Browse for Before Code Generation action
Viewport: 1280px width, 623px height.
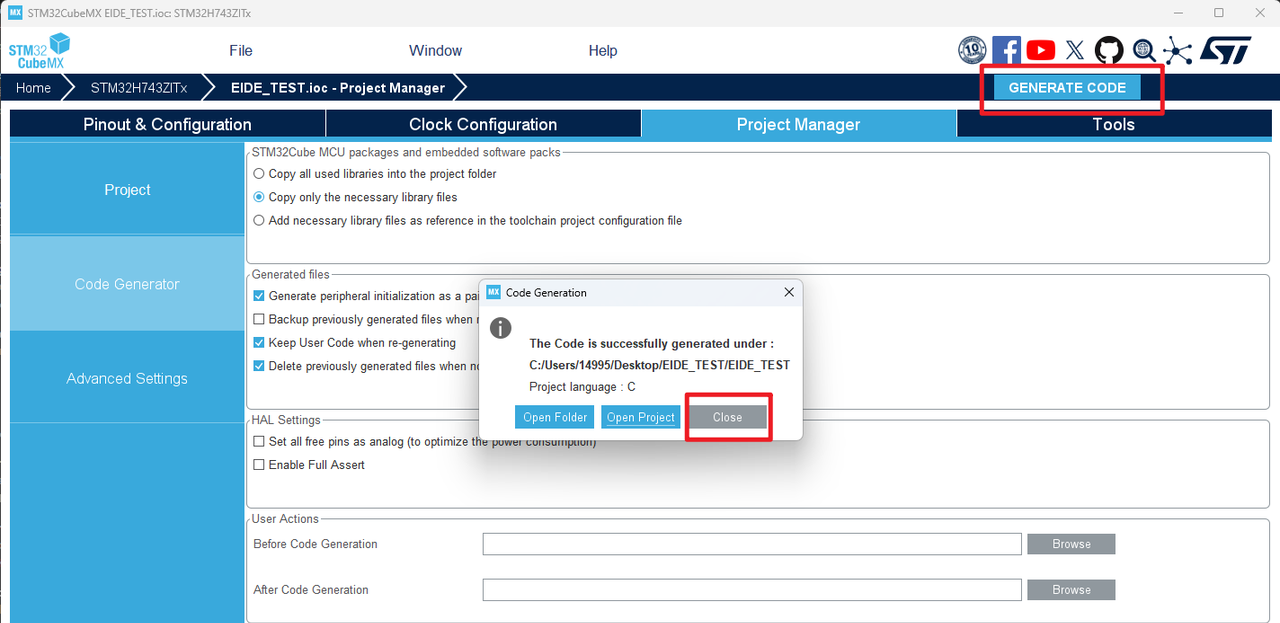pos(1071,544)
